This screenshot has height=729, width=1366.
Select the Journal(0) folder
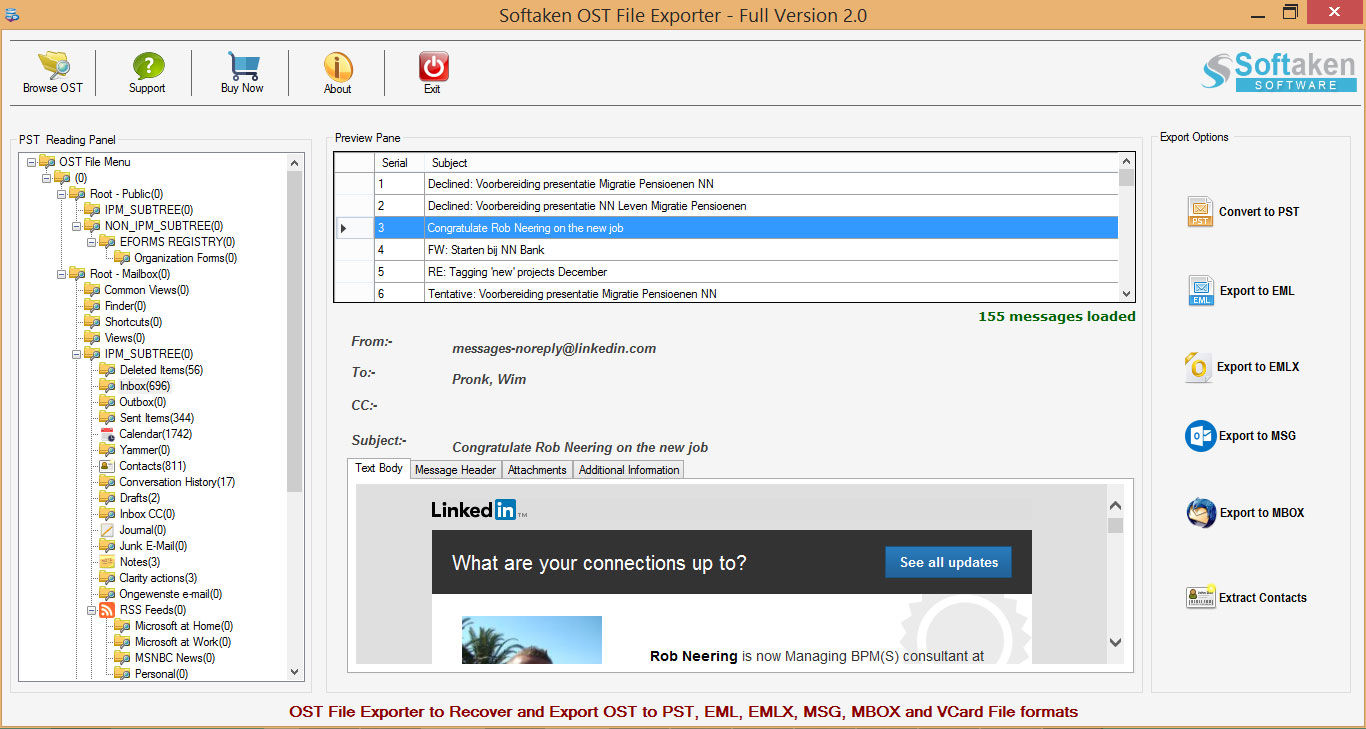pos(142,530)
